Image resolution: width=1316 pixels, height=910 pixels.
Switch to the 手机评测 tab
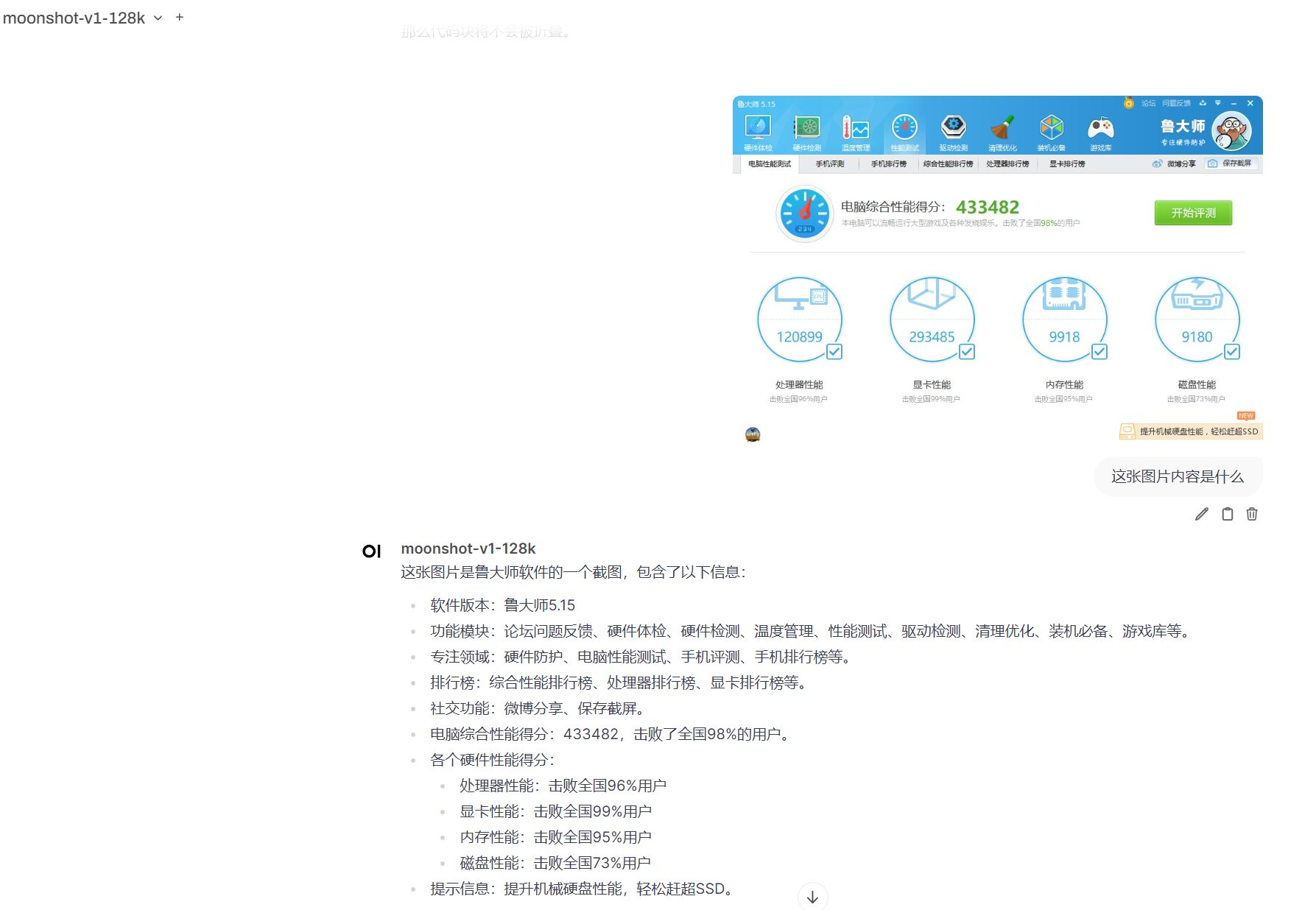coord(829,163)
